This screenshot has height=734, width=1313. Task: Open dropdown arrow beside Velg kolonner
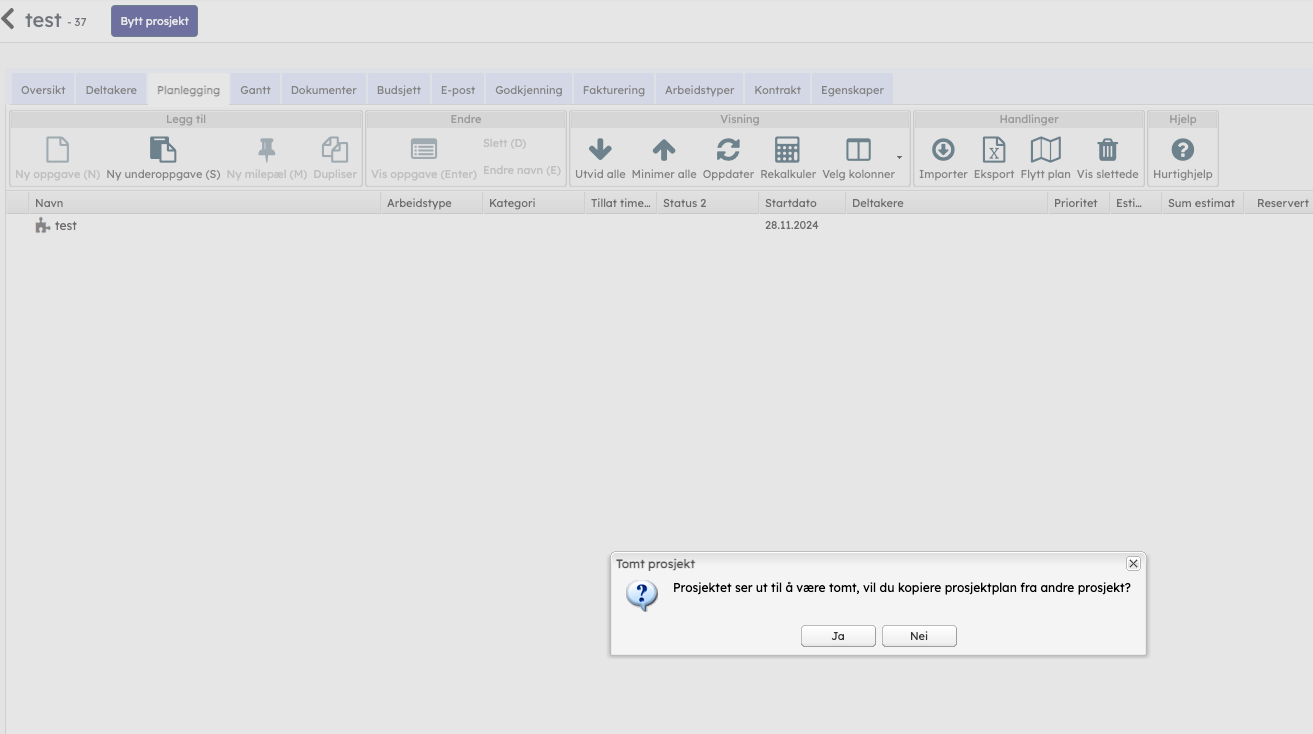pos(899,157)
